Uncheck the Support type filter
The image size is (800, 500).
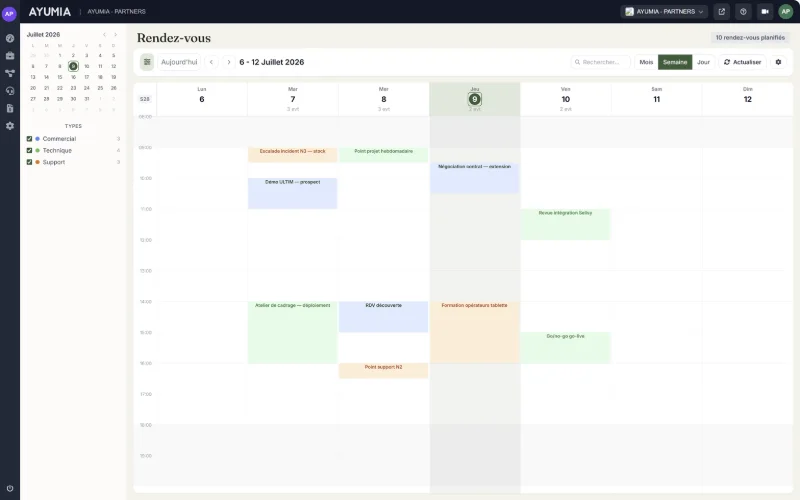pos(29,162)
